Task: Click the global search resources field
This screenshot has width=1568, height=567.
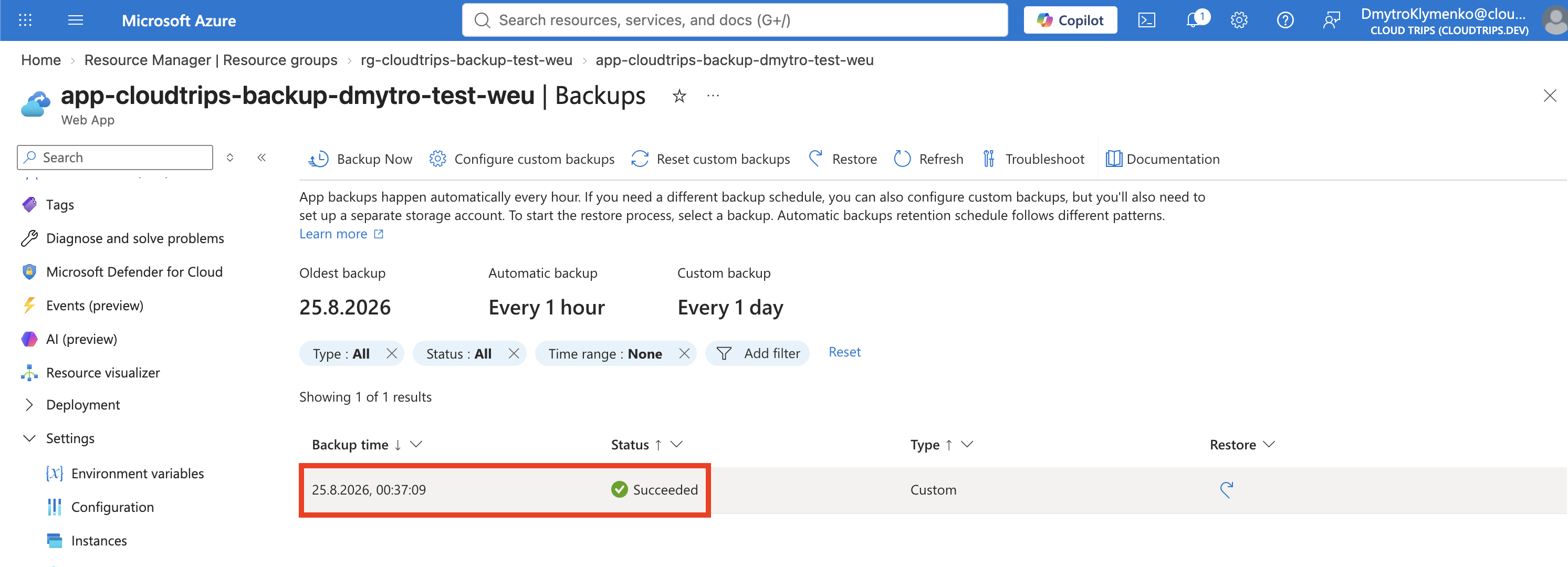Action: pyautogui.click(x=735, y=20)
